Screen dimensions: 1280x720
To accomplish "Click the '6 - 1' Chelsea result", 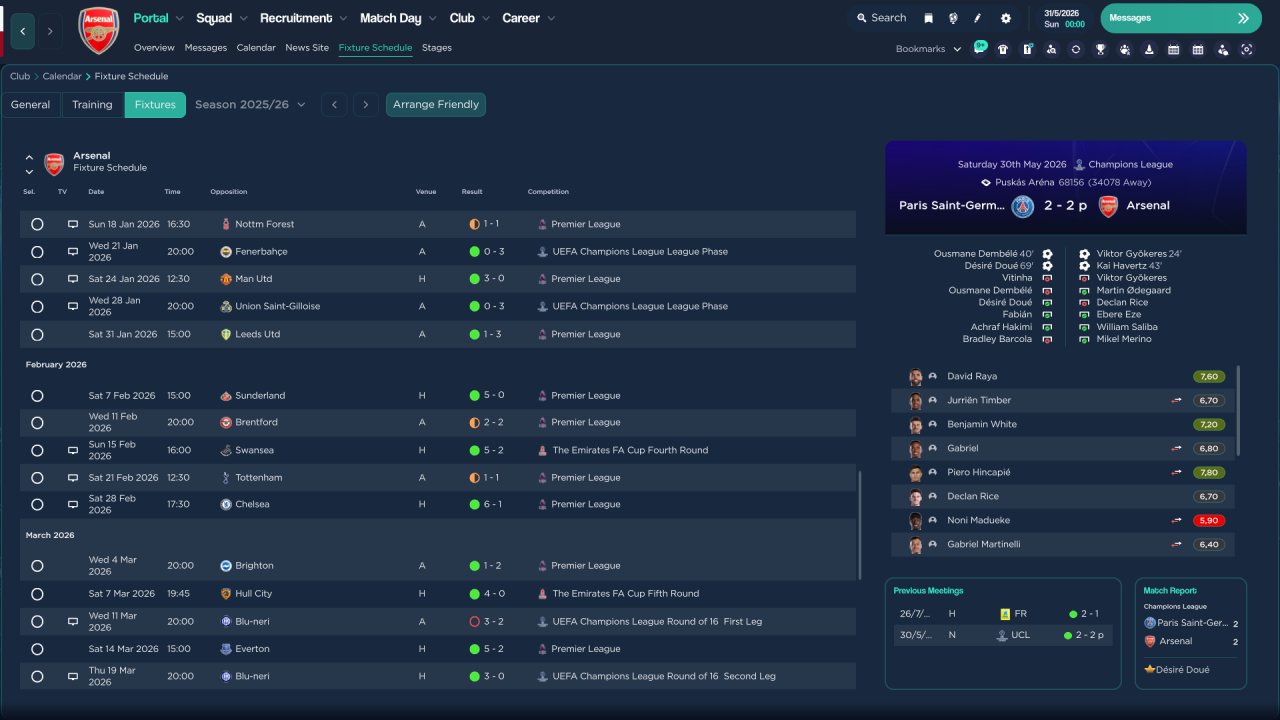I will coord(494,505).
